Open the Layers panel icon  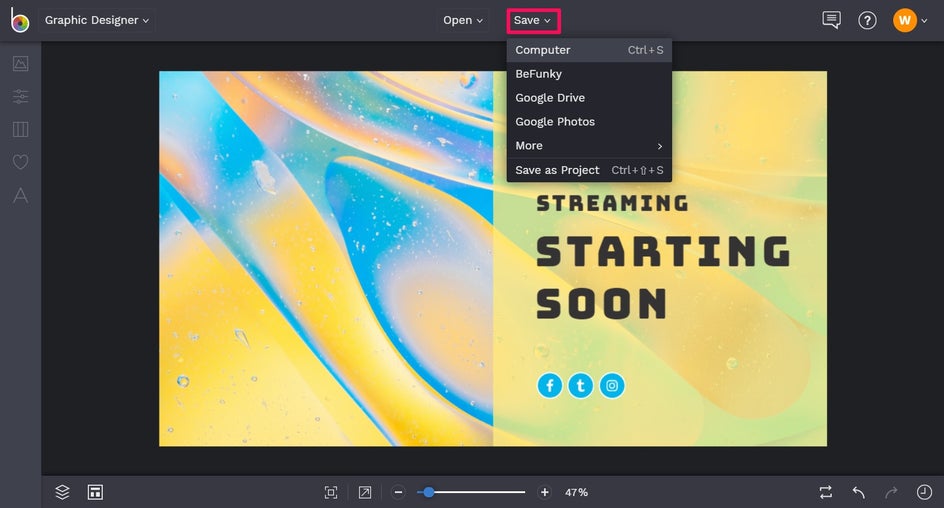click(x=62, y=492)
